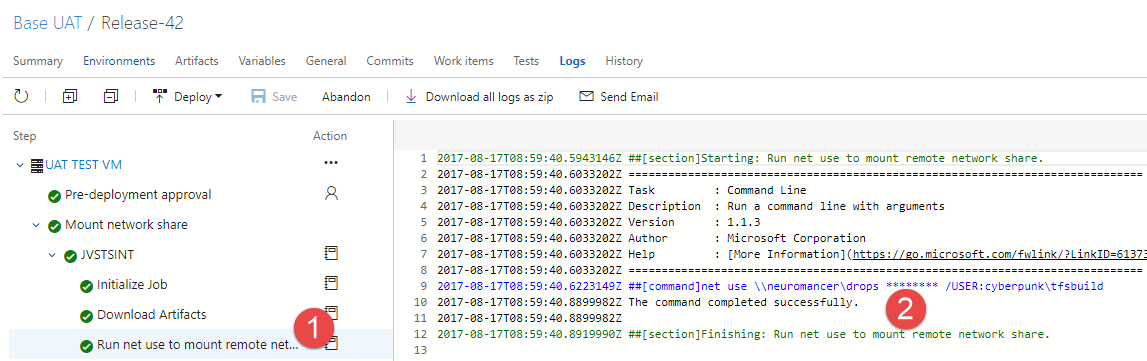The width and height of the screenshot is (1147, 361).
Task: Open the Deploy dropdown
Action: tap(187, 96)
